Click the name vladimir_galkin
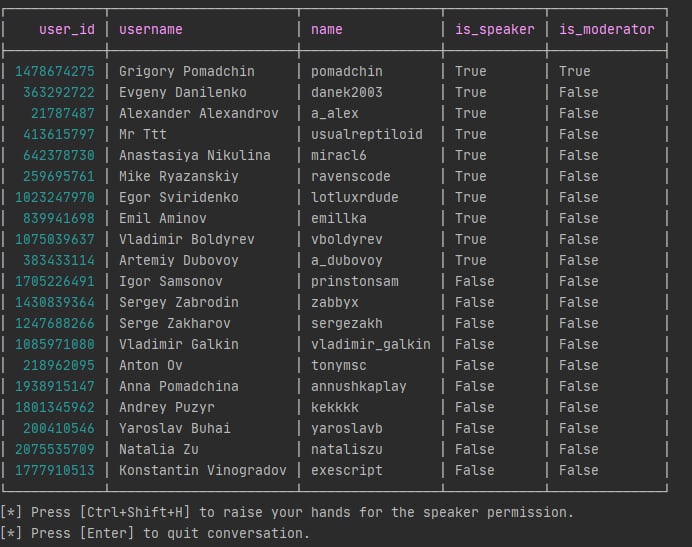Screen dimensions: 692x547 click(x=370, y=344)
